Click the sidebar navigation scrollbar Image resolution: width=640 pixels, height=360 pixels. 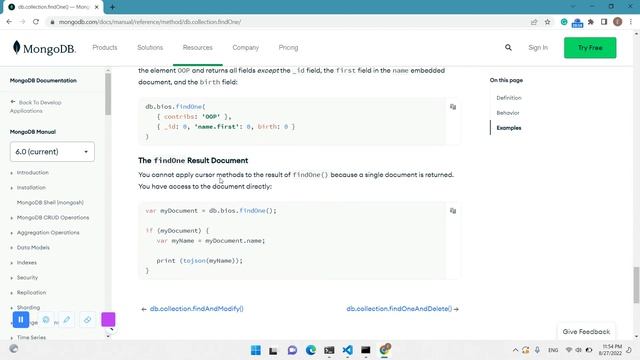108,94
